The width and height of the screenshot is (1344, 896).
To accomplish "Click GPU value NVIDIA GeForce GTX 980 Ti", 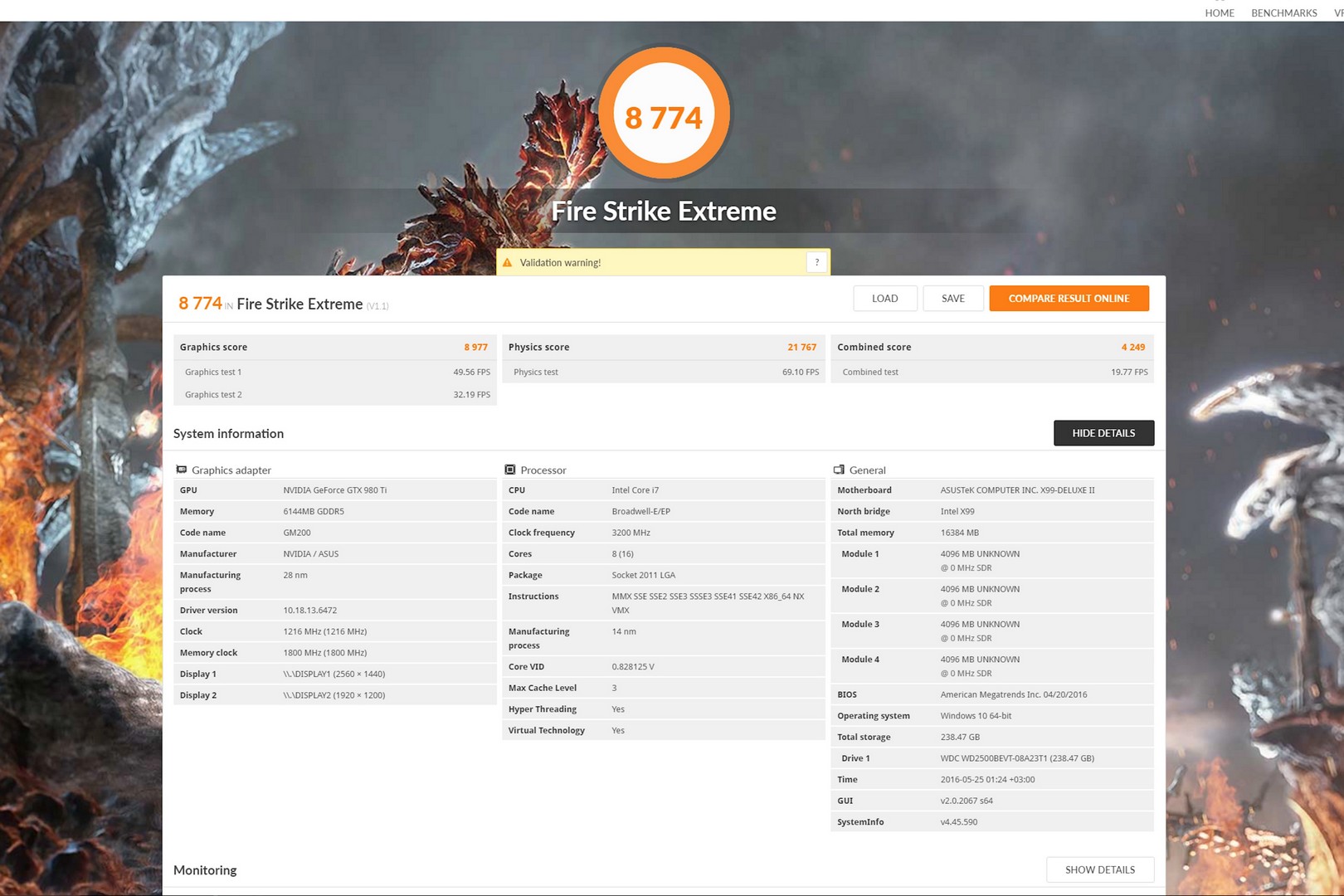I will (x=335, y=490).
